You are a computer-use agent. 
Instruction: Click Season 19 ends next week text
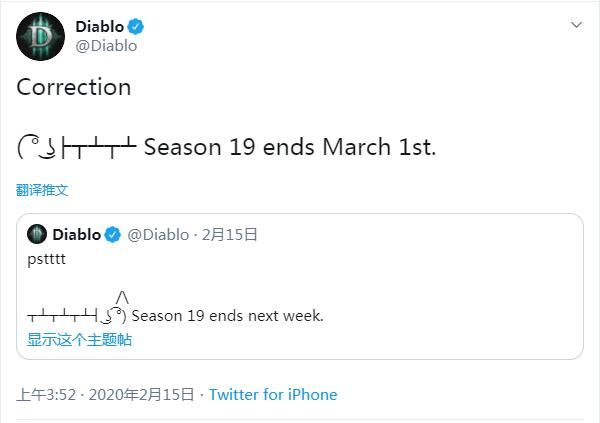click(x=228, y=316)
